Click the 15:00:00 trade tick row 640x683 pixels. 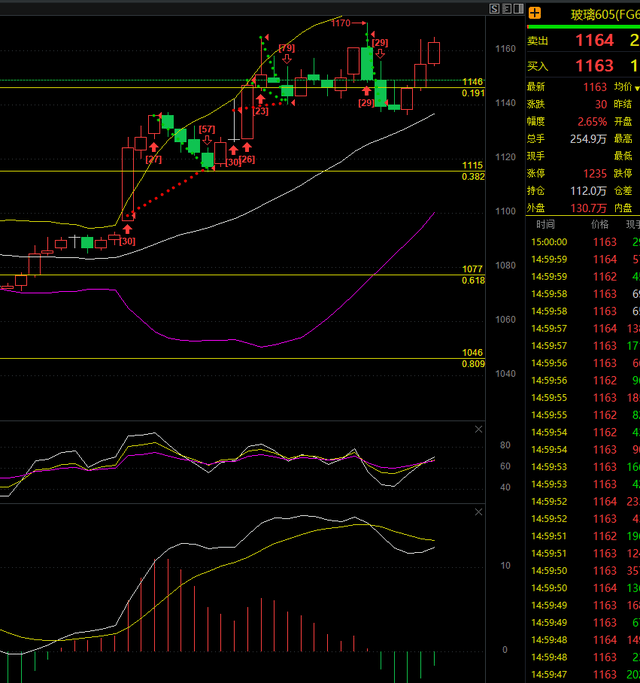(582, 242)
